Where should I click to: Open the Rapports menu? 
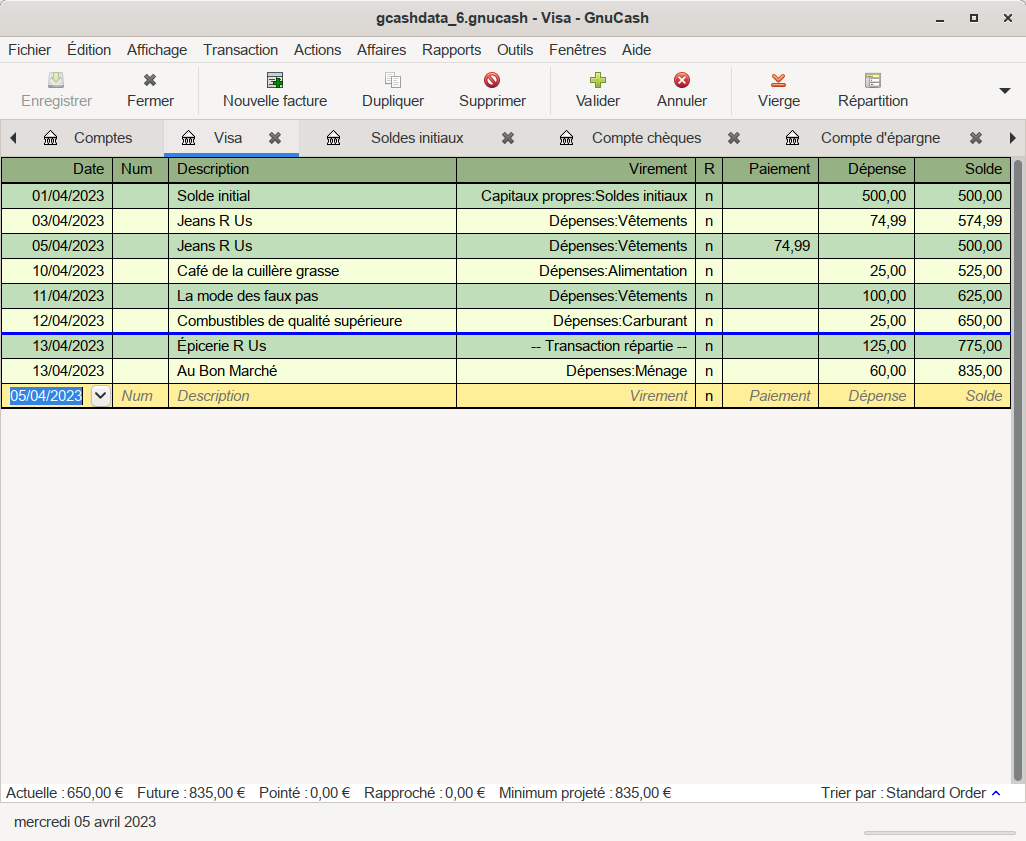coord(451,50)
